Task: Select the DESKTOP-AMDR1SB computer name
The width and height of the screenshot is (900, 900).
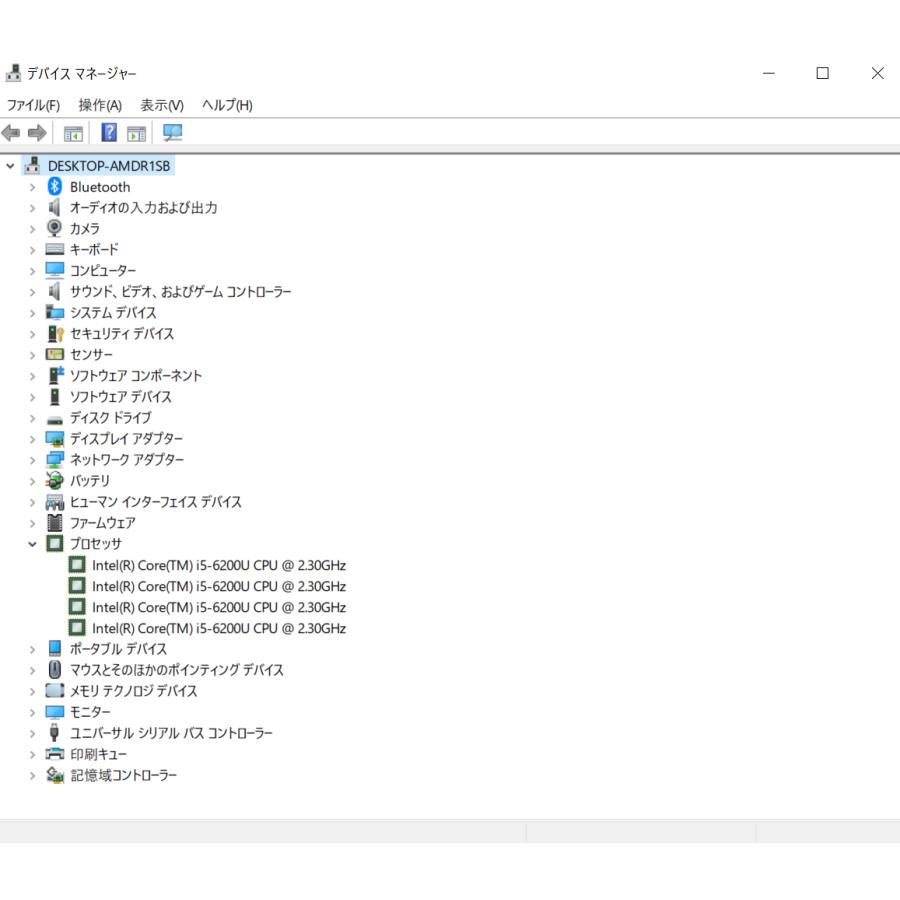Action: click(x=109, y=166)
